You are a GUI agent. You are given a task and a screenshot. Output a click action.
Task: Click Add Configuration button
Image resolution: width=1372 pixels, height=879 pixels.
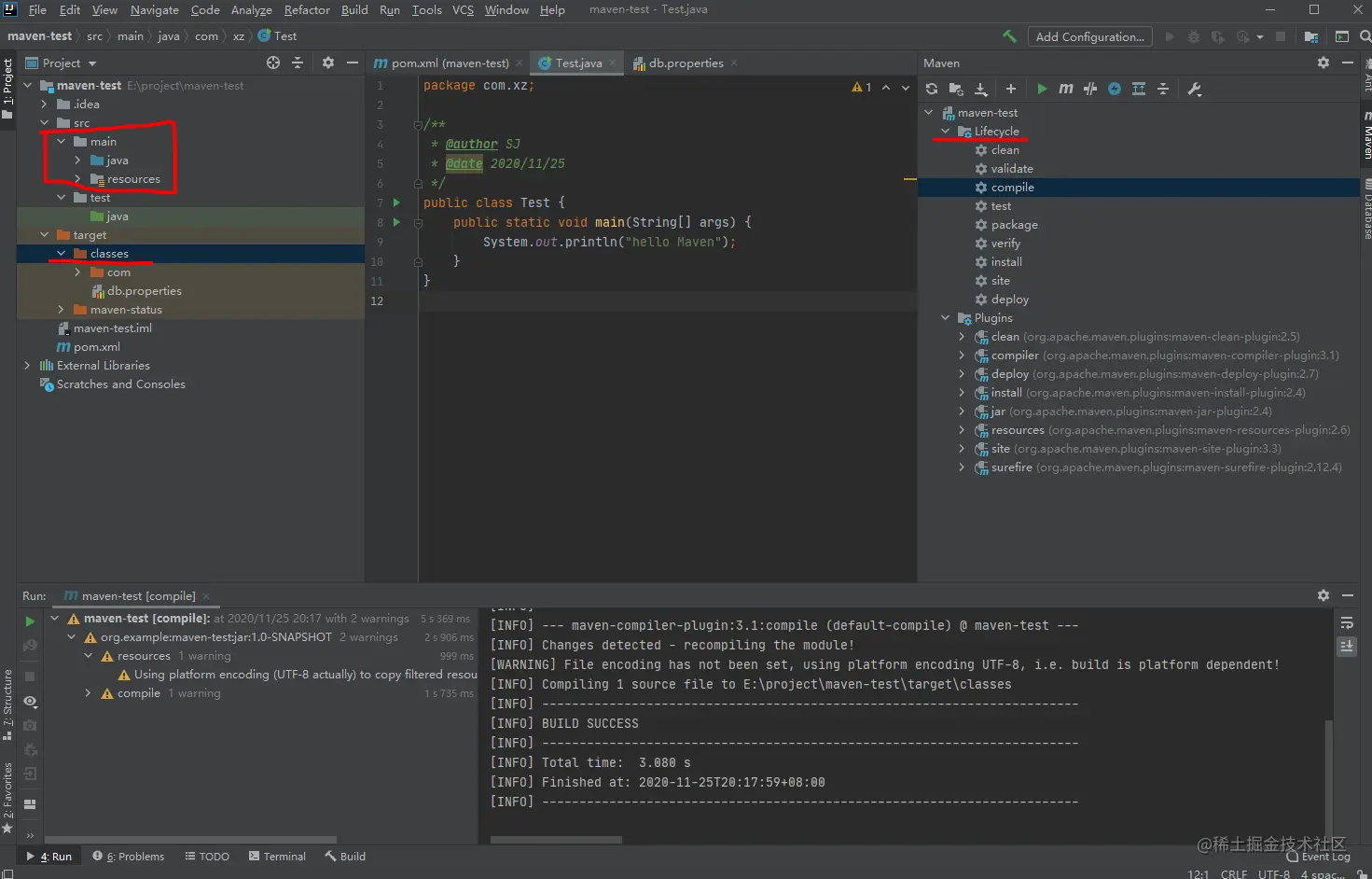coord(1089,36)
